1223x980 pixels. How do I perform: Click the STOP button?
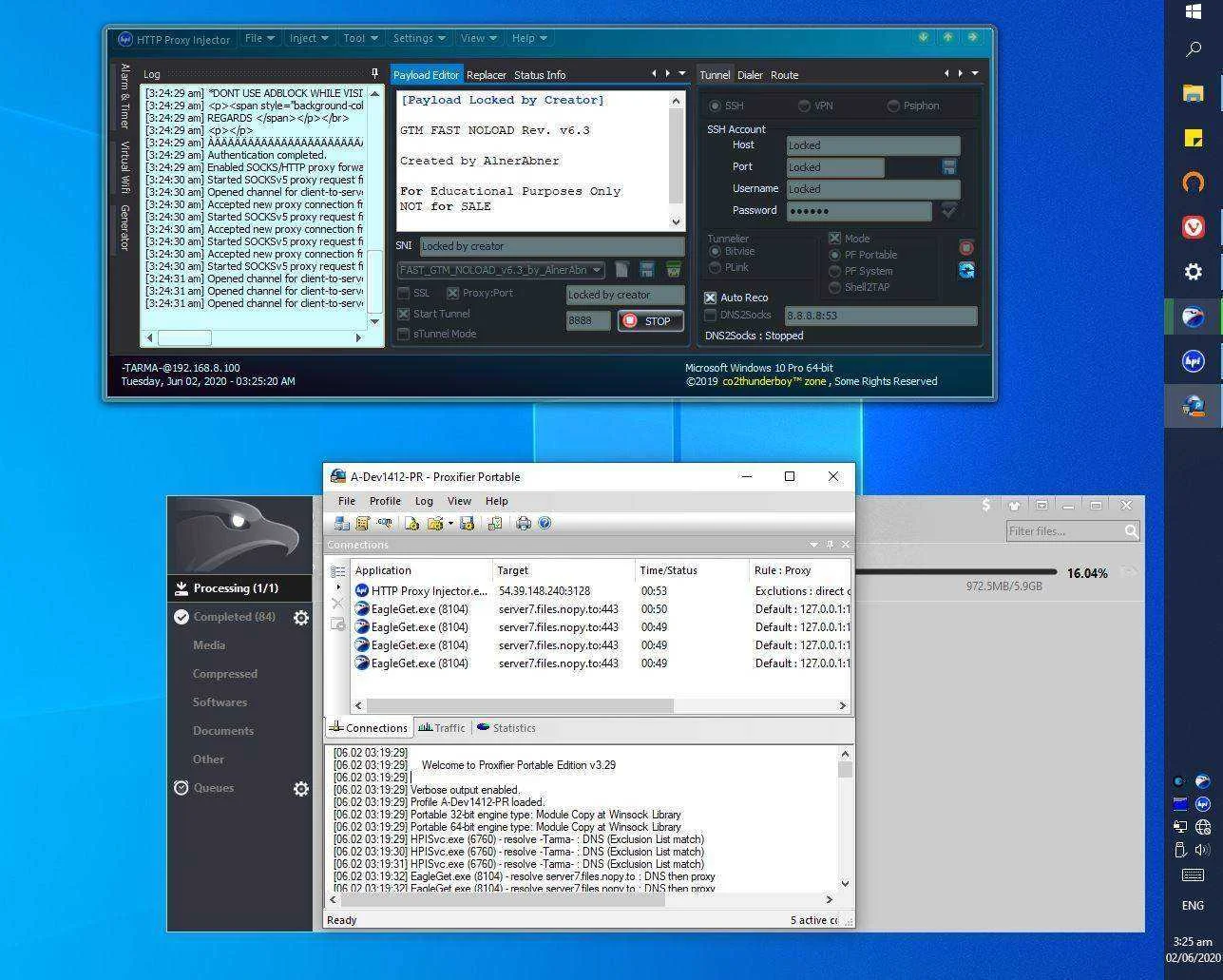click(x=650, y=321)
